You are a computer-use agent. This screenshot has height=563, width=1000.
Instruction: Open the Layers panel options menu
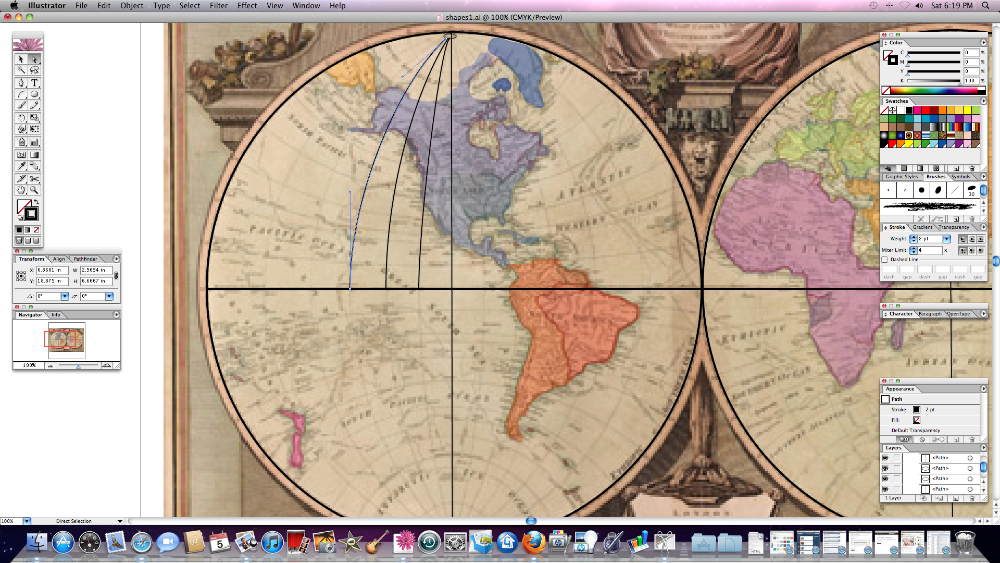click(983, 448)
